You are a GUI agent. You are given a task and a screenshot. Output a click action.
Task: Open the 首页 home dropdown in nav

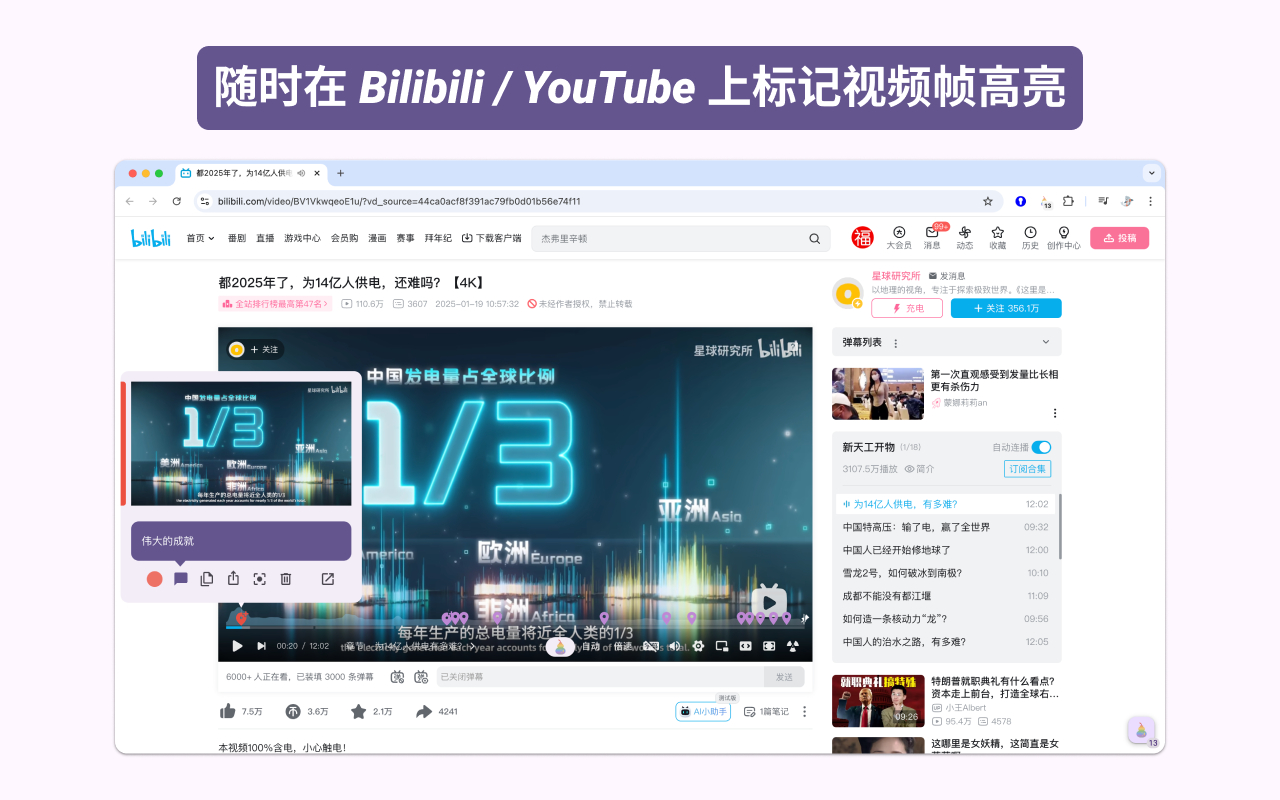[x=200, y=238]
